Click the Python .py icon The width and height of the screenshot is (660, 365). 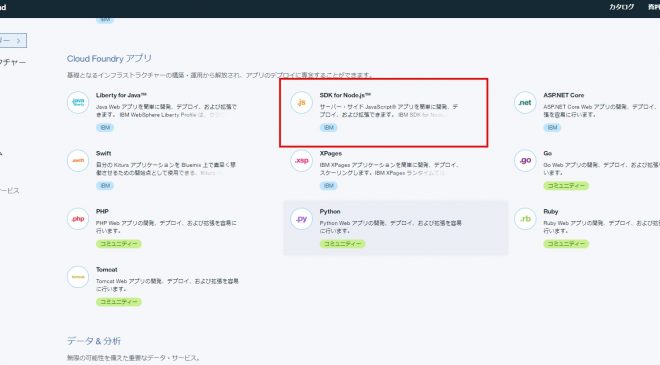(x=301, y=218)
